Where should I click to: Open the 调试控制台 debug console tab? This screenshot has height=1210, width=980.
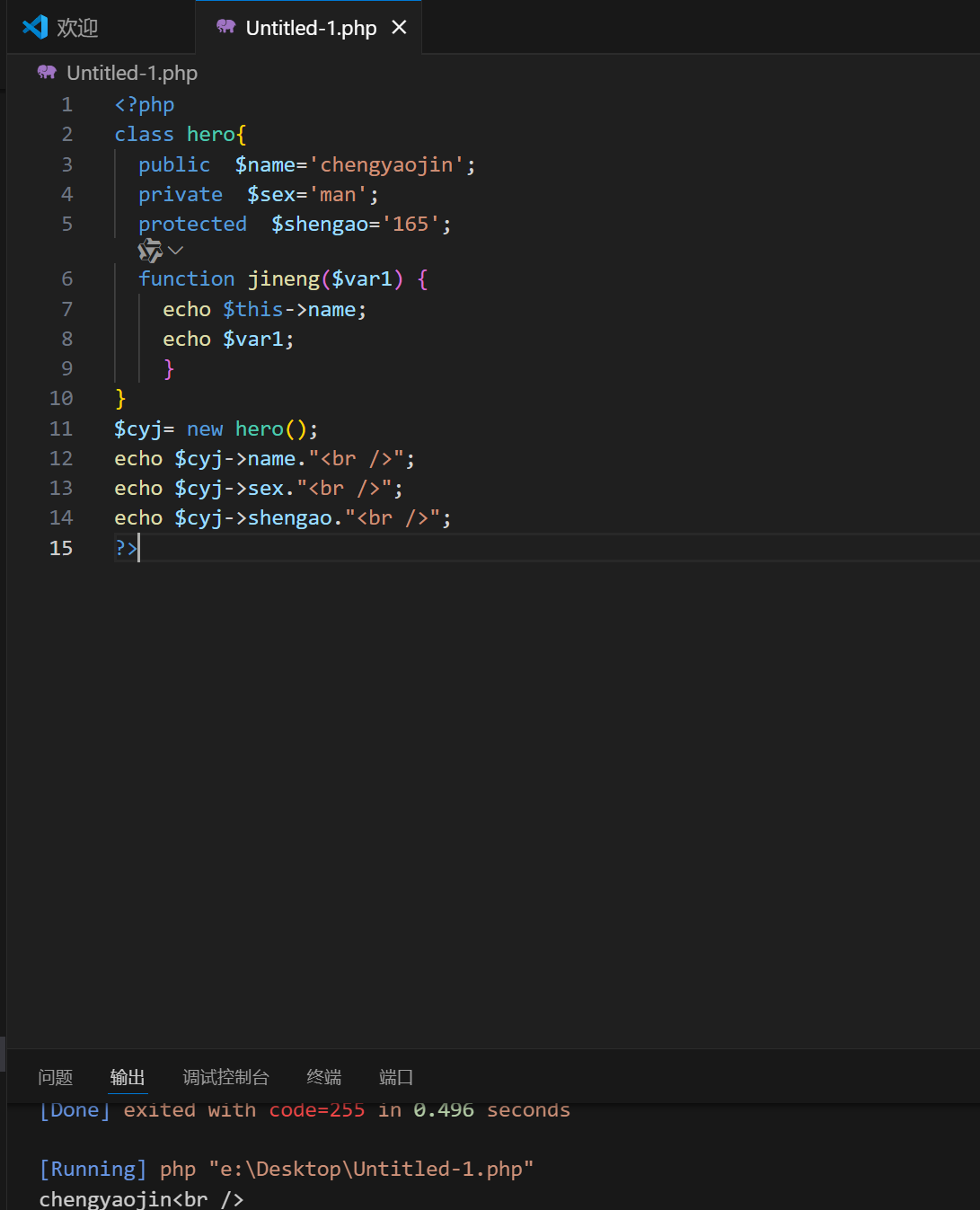tap(225, 1077)
